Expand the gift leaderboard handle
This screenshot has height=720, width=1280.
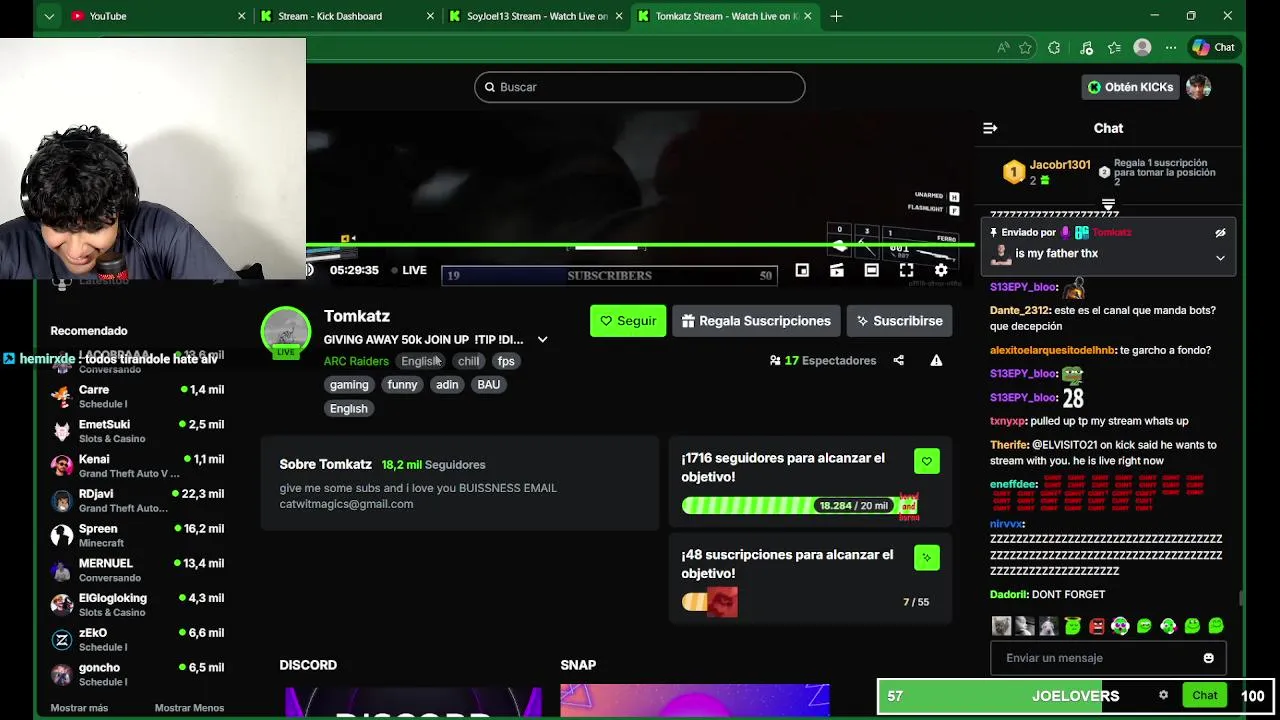(1108, 204)
